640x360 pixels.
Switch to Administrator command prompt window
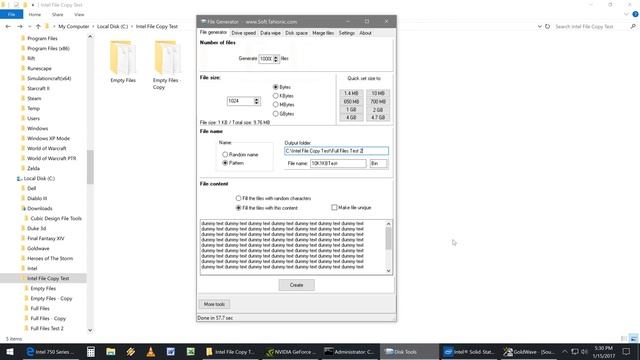349,351
